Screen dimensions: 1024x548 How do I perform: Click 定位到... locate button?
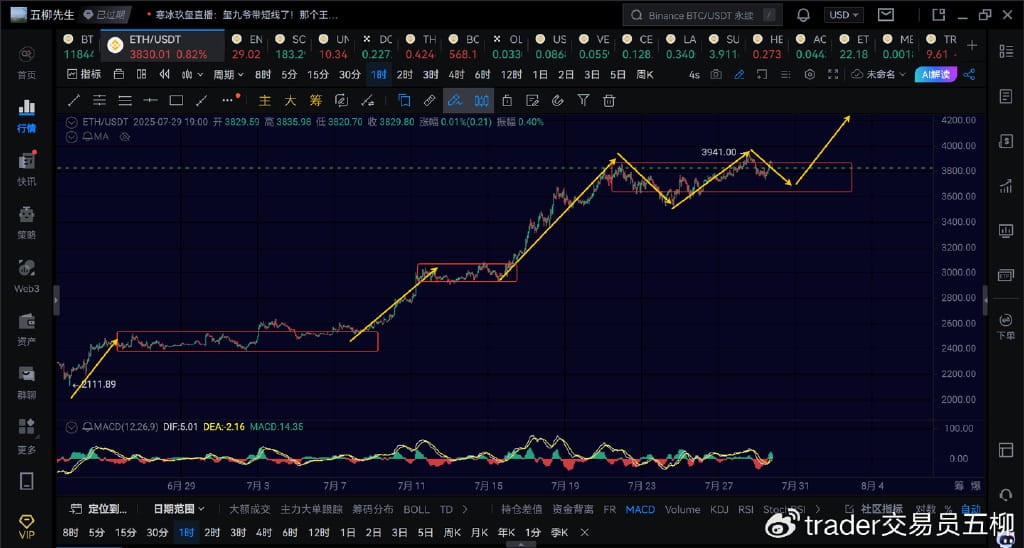(x=99, y=509)
